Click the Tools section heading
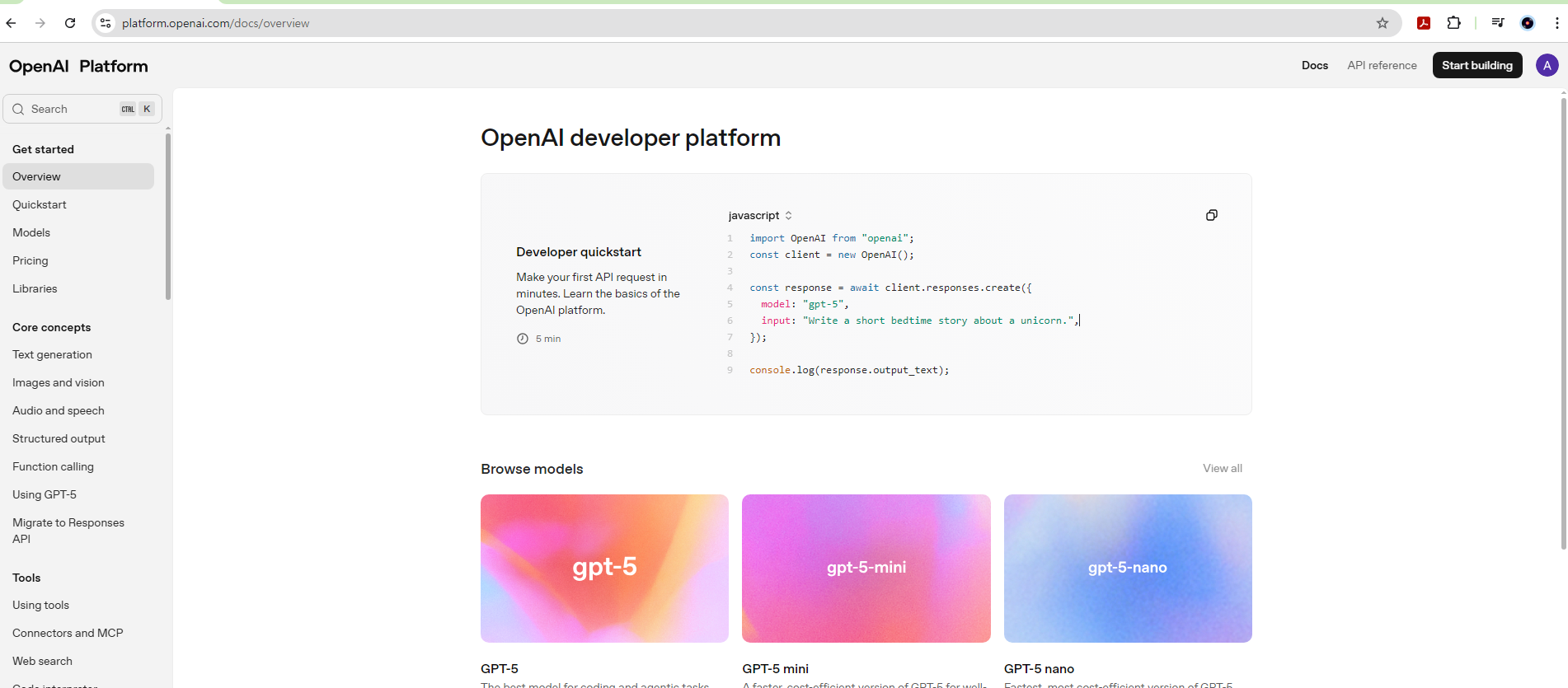This screenshot has width=1568, height=688. 26,578
